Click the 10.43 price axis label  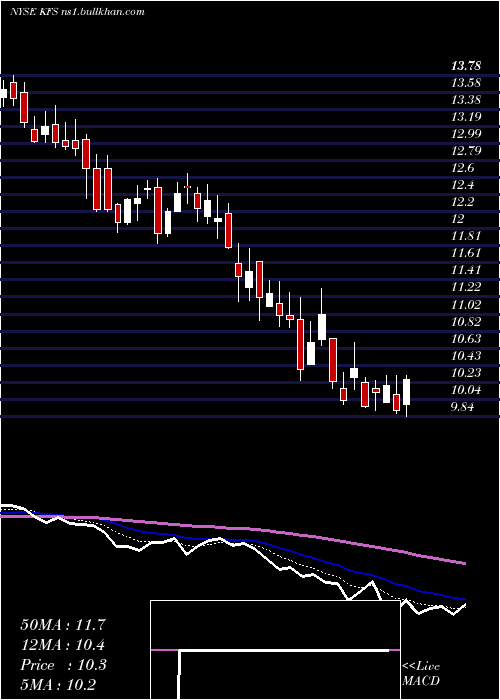tap(466, 355)
